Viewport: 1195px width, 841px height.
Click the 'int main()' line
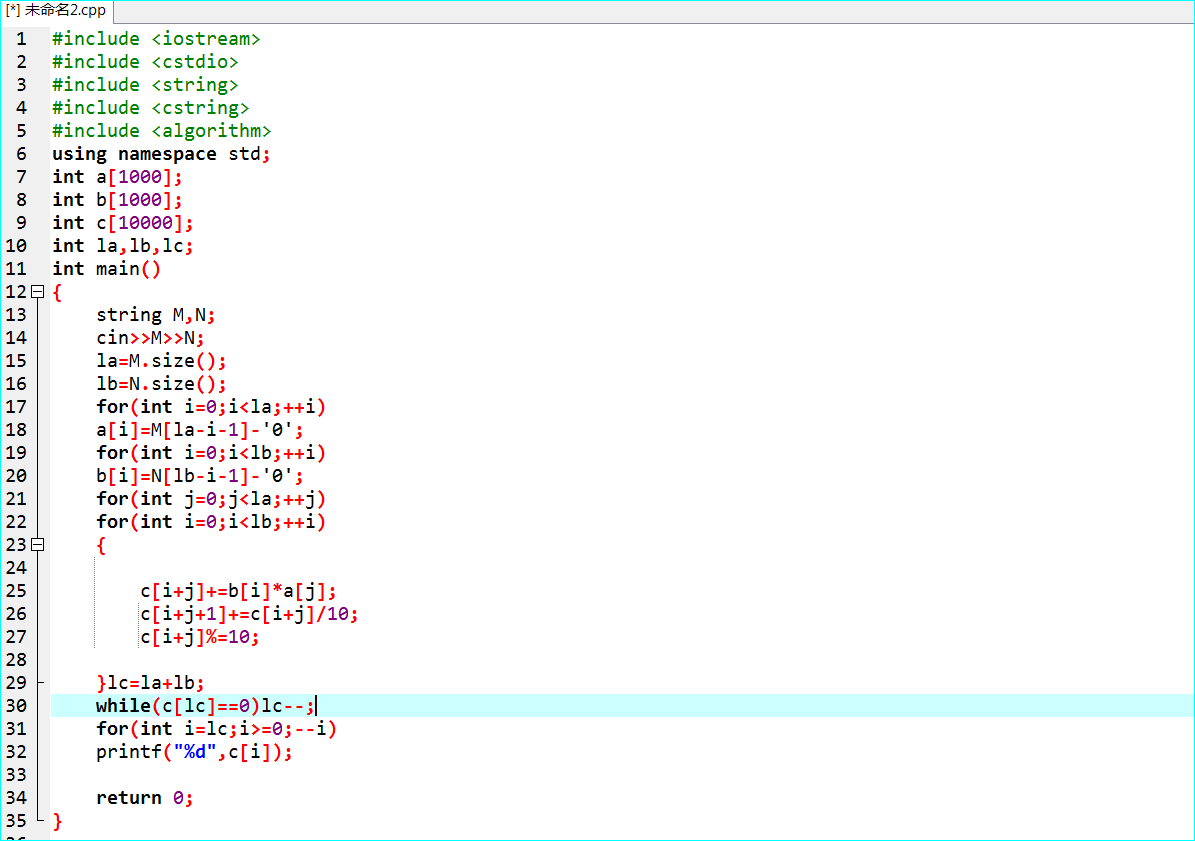pyautogui.click(x=107, y=268)
